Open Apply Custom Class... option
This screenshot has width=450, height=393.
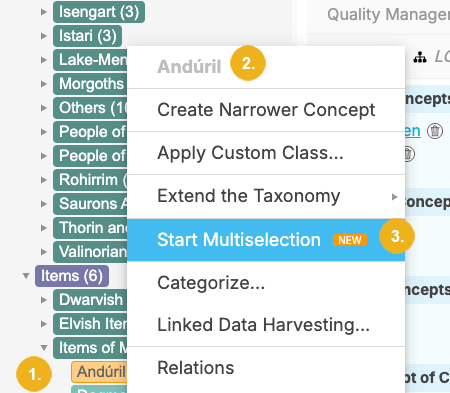tap(266, 153)
